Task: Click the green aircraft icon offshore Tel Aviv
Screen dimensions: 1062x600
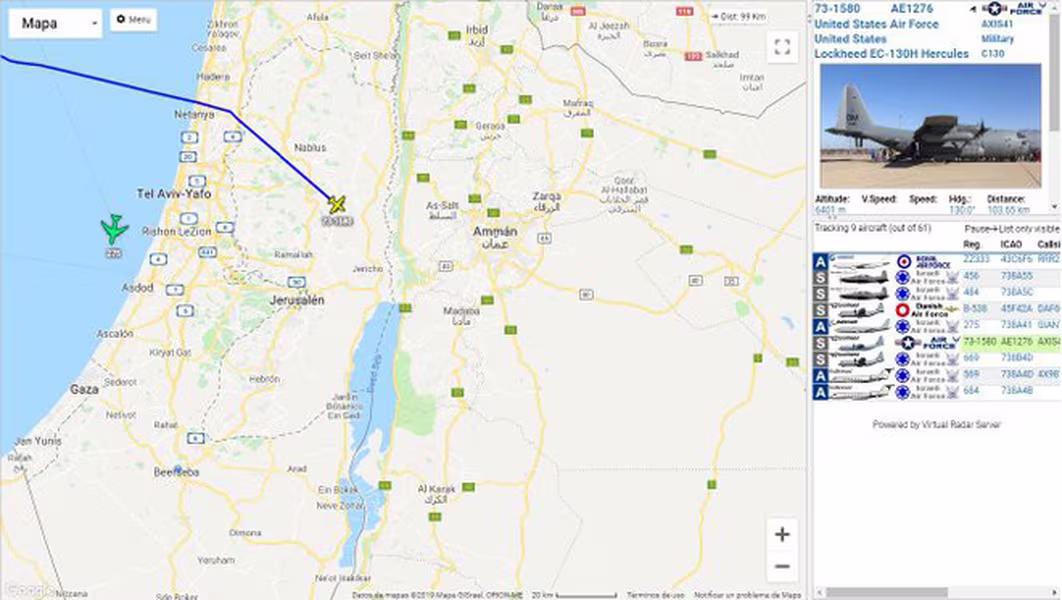Action: pos(114,230)
